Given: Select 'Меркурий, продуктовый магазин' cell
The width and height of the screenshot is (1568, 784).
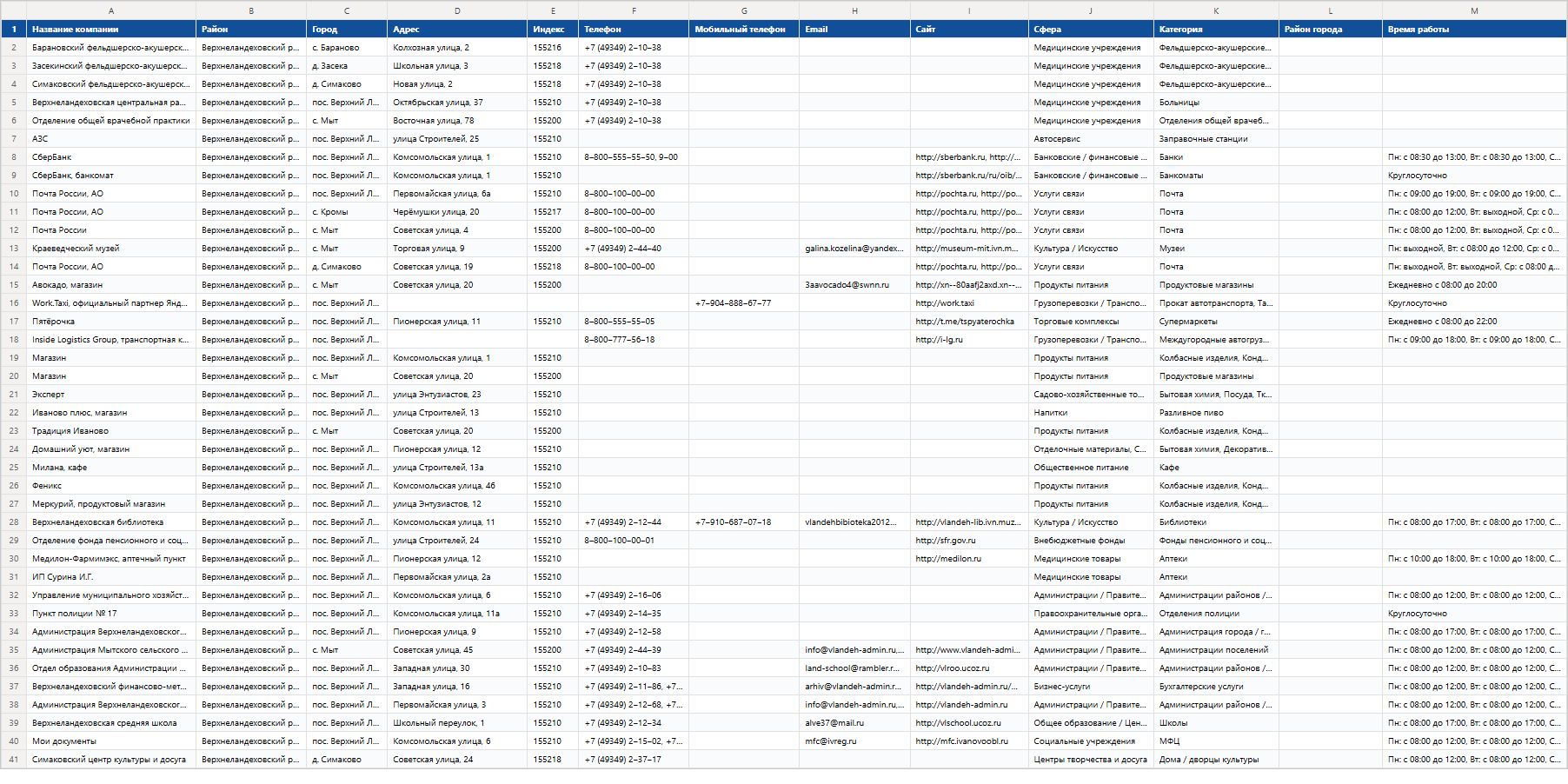Looking at the screenshot, I should 111,503.
